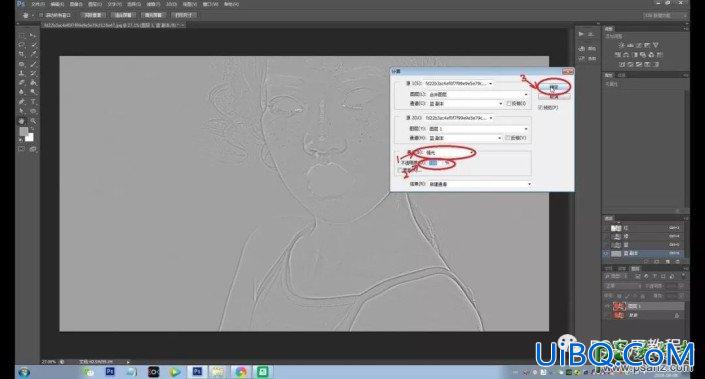Click background color swatch

click(29, 137)
